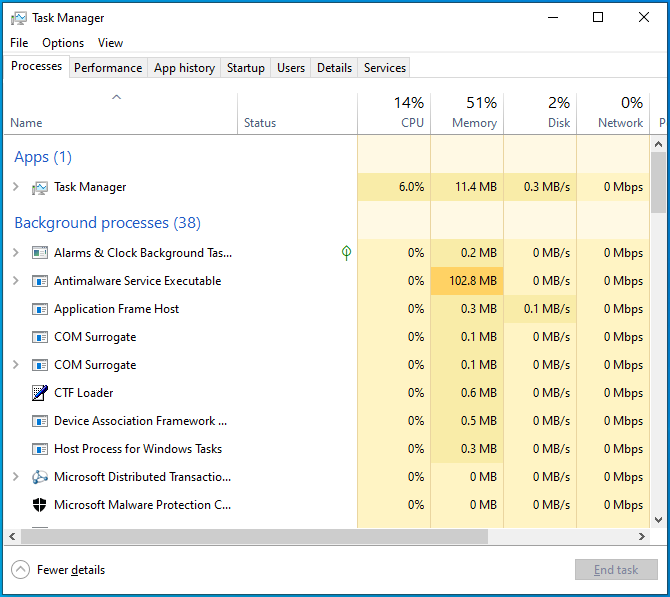670x597 pixels.
Task: Open the Options menu
Action: (x=63, y=43)
